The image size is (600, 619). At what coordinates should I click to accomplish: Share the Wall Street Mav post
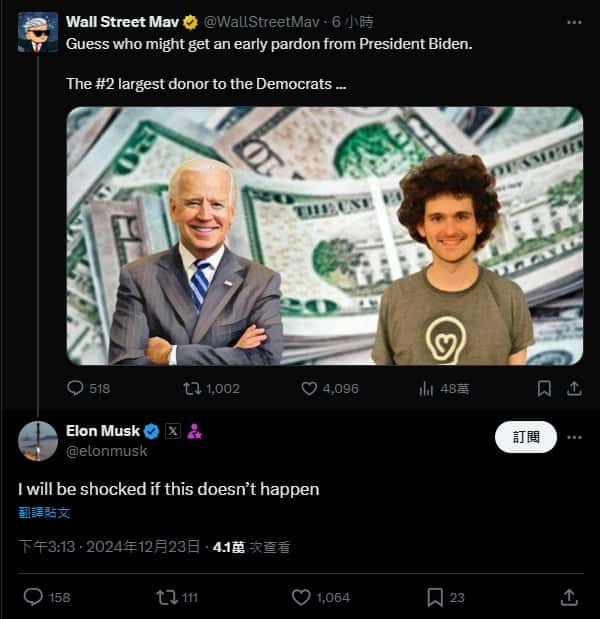(574, 388)
